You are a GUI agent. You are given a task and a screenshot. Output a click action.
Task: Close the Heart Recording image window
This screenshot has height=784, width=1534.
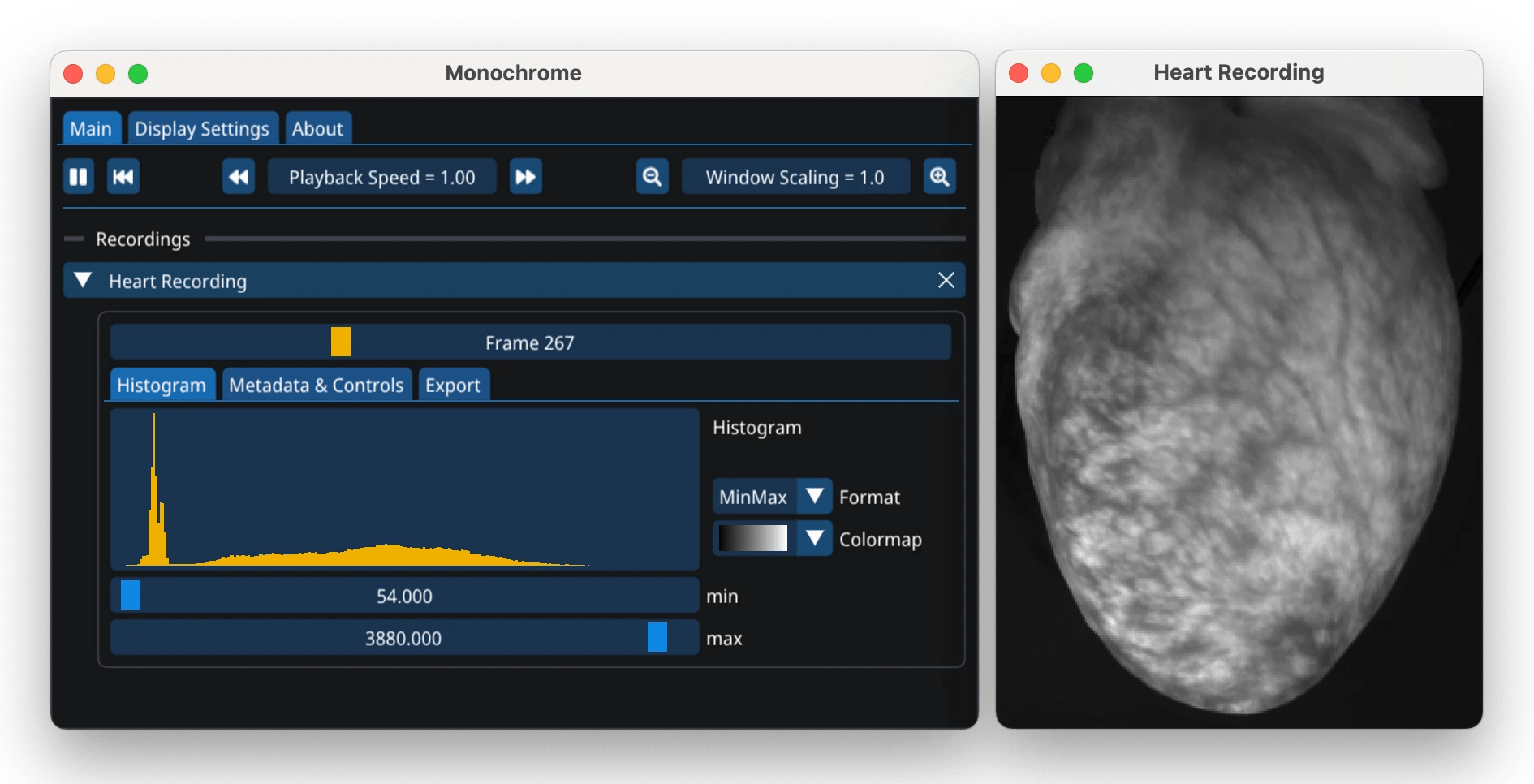click(1019, 73)
